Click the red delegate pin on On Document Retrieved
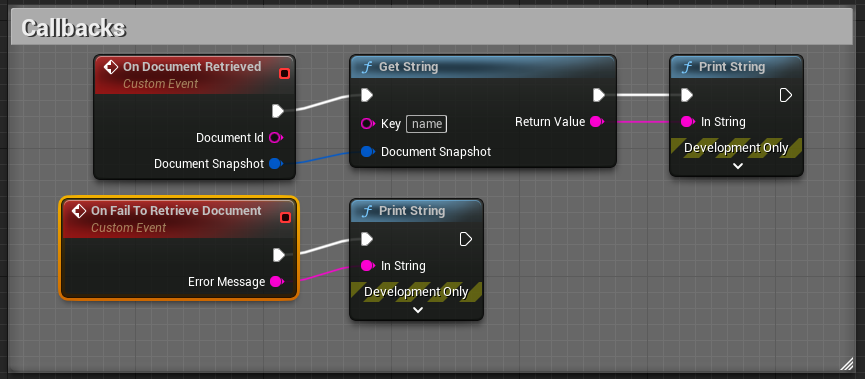This screenshot has width=865, height=379. [x=285, y=73]
